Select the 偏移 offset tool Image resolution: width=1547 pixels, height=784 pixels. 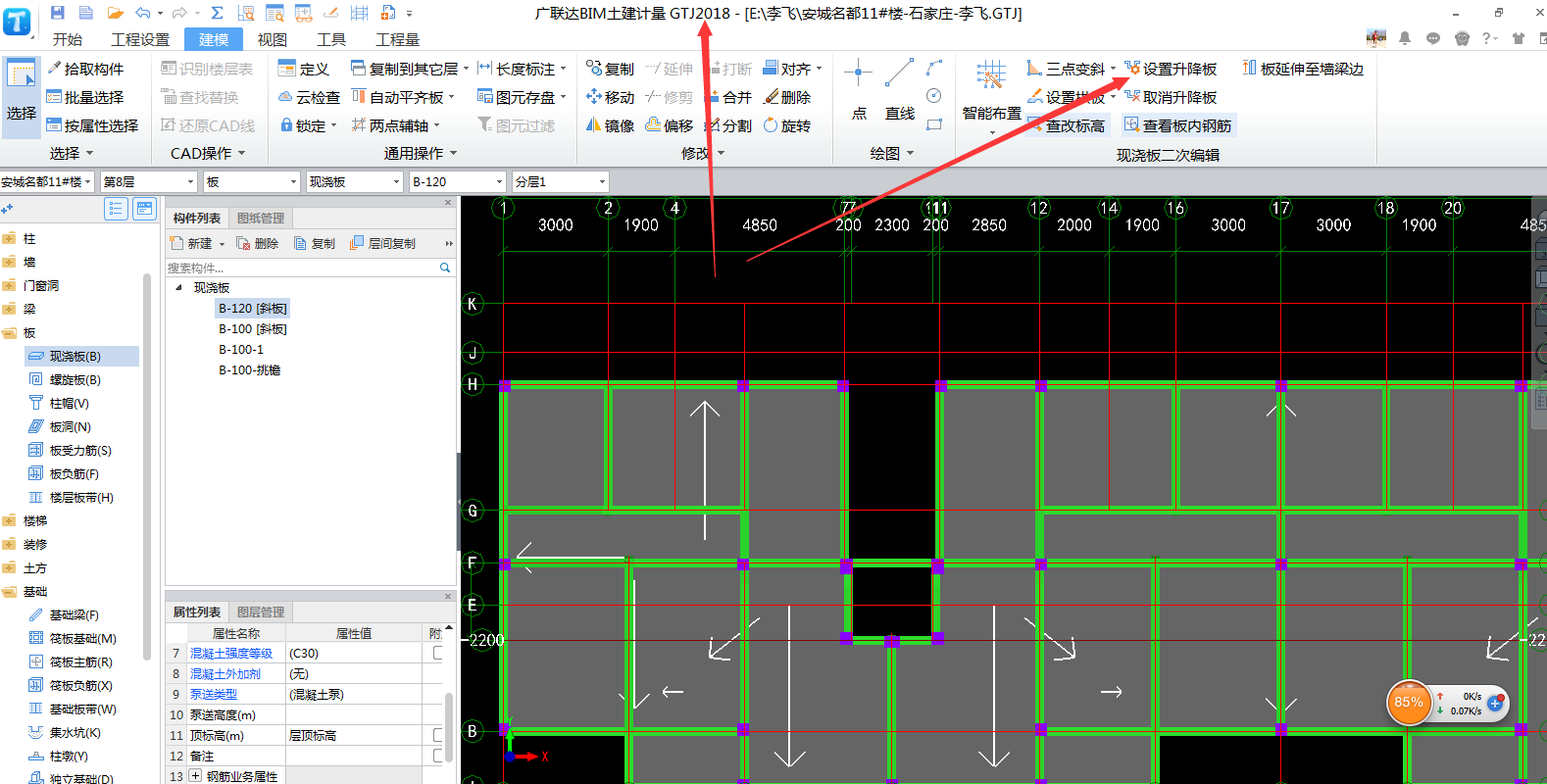click(670, 125)
